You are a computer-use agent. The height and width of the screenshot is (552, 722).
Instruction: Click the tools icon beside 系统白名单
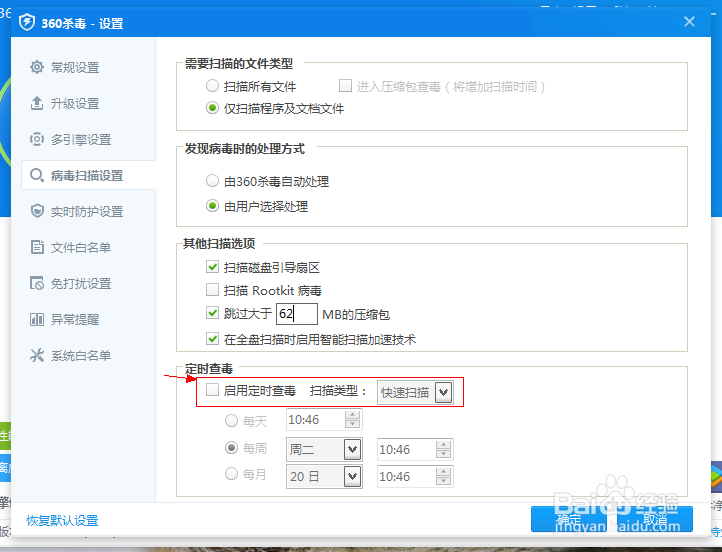(x=37, y=355)
